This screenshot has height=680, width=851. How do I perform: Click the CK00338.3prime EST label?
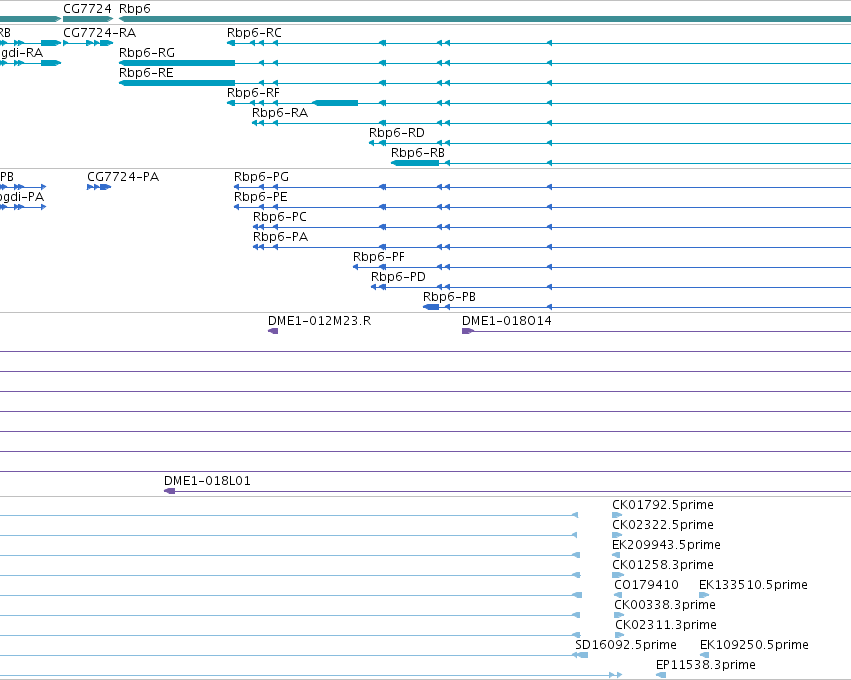click(664, 606)
